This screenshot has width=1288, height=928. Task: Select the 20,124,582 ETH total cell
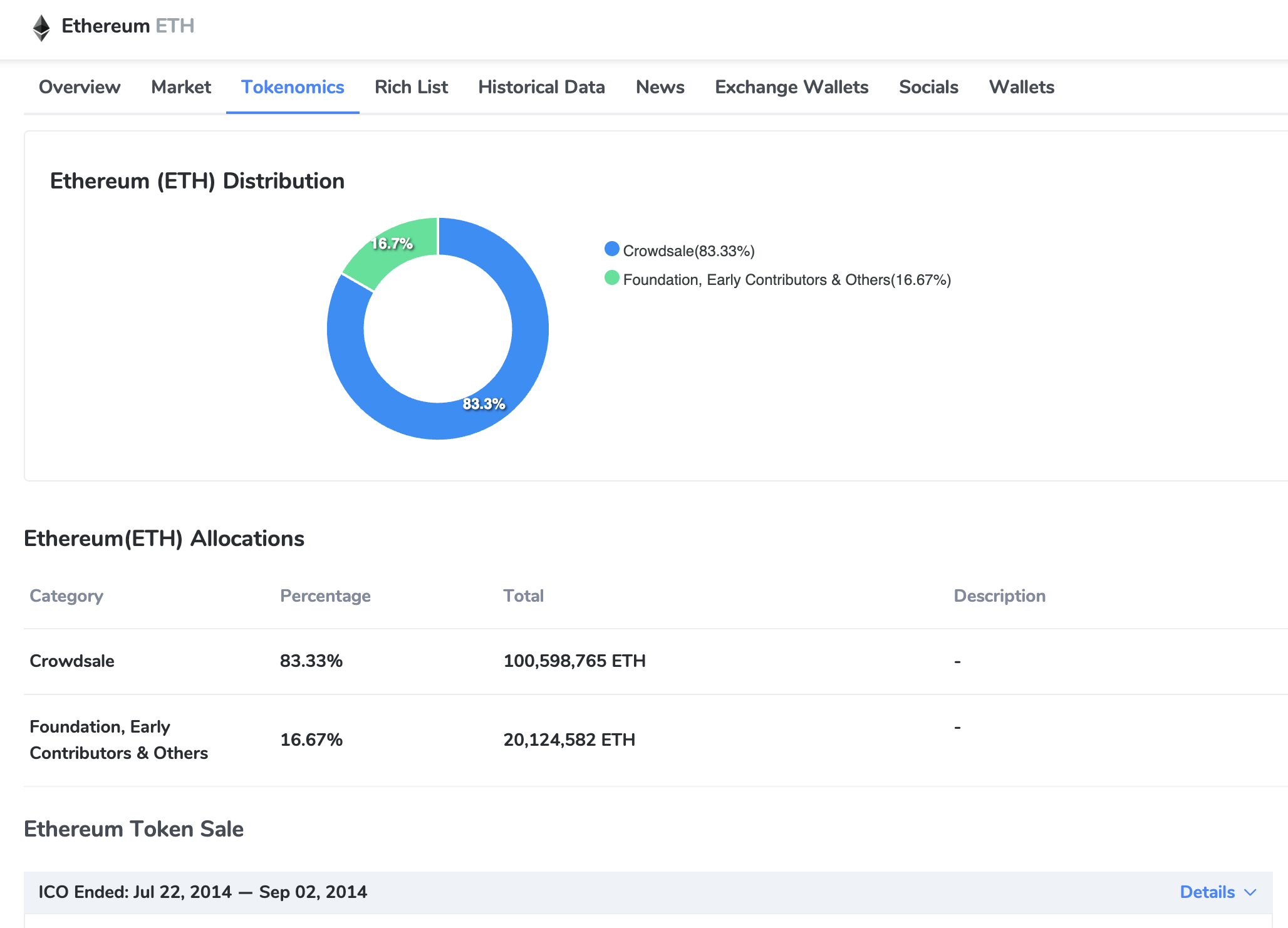pos(569,740)
